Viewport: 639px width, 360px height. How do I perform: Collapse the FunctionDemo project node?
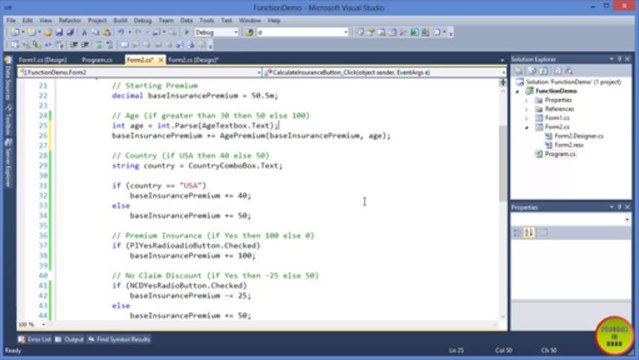click(518, 91)
